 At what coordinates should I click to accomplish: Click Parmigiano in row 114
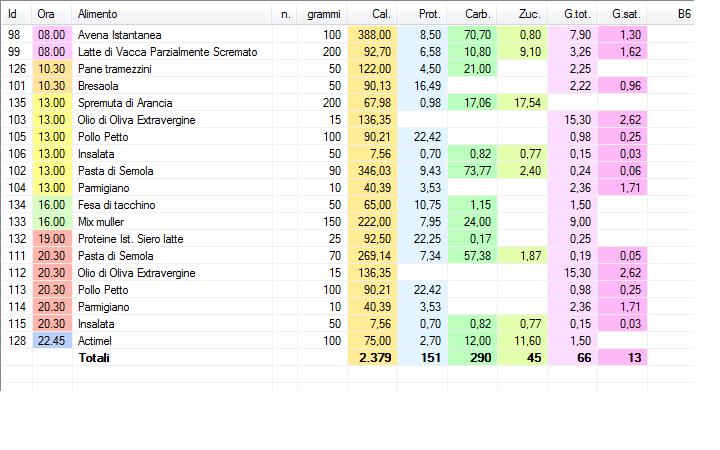103,307
